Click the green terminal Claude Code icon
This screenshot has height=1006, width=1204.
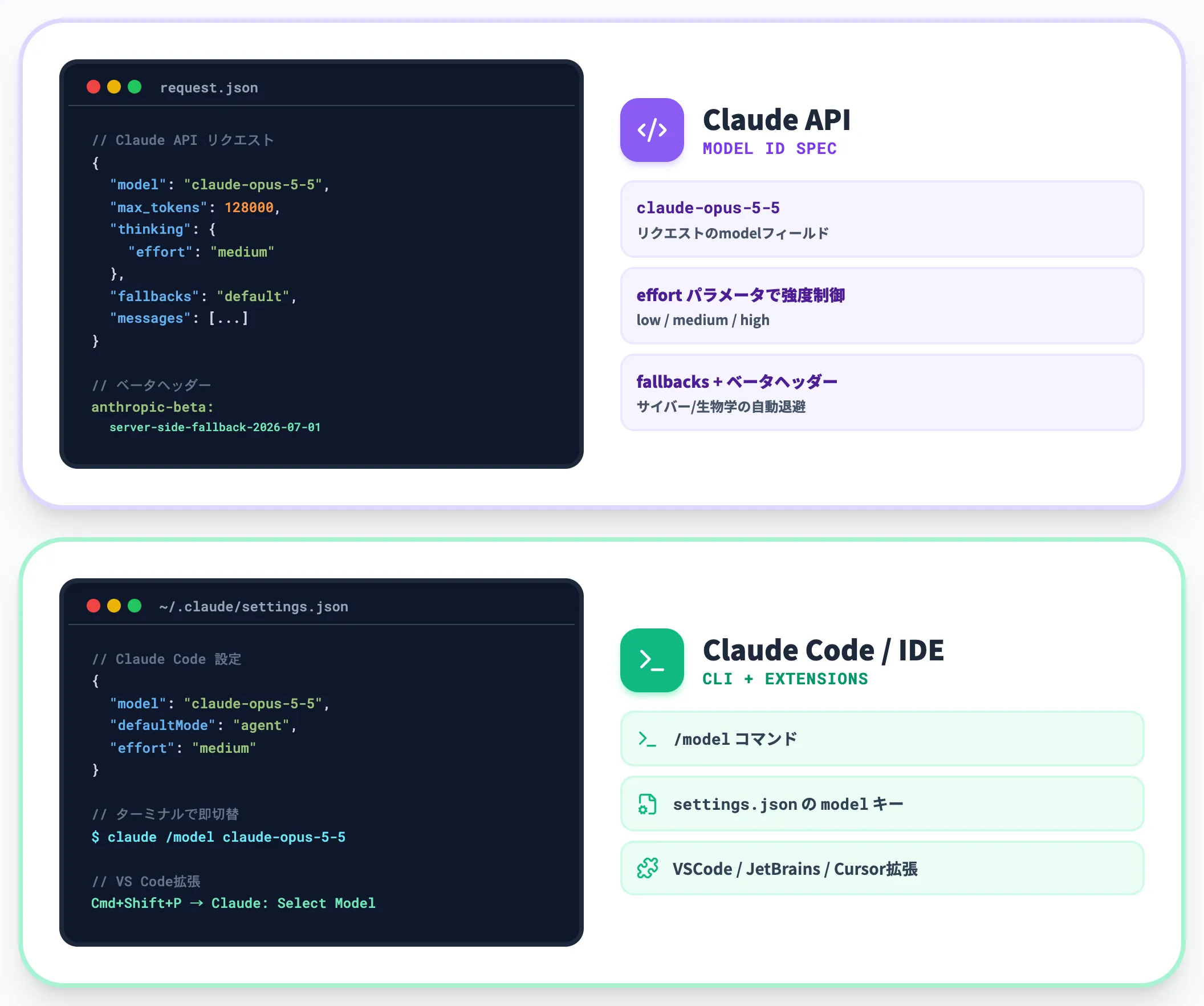(x=652, y=660)
